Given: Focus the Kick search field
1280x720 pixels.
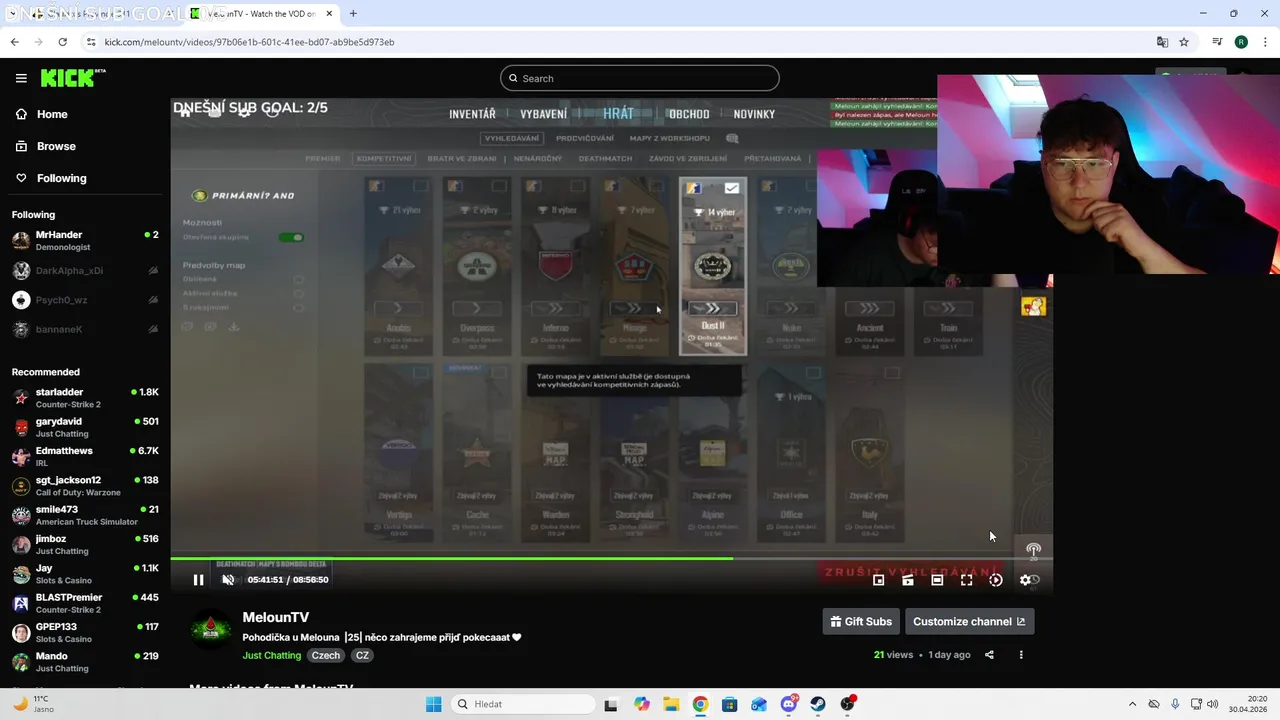Looking at the screenshot, I should (640, 78).
